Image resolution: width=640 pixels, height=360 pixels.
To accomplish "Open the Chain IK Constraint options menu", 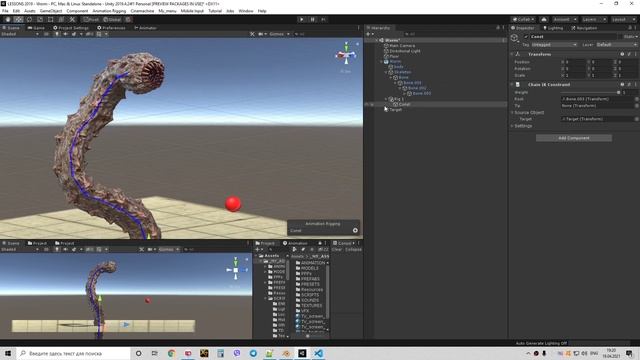I will click(636, 84).
